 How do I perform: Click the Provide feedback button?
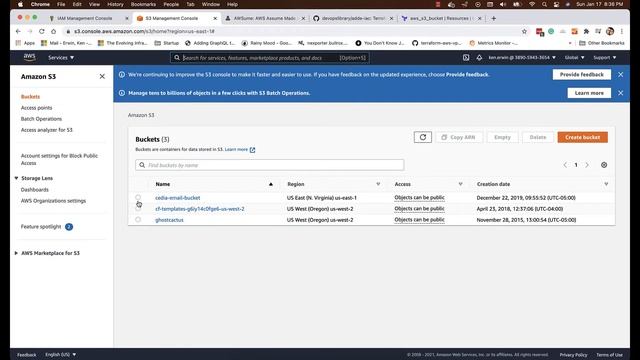[582, 75]
